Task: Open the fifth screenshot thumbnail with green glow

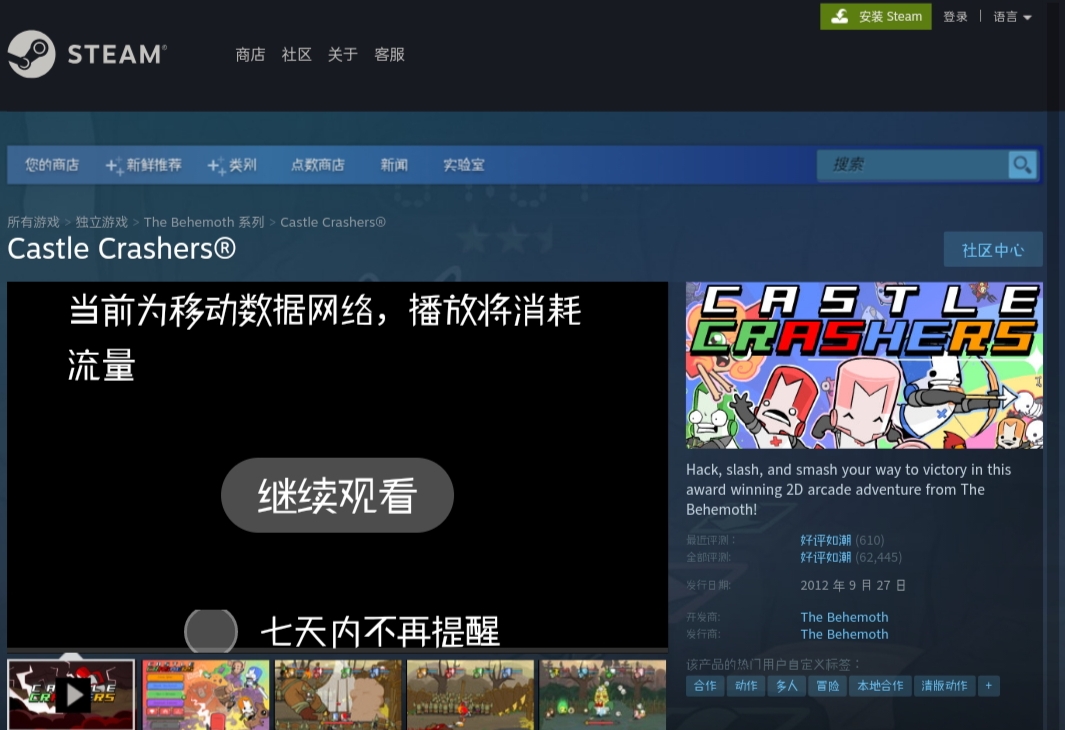Action: point(602,694)
